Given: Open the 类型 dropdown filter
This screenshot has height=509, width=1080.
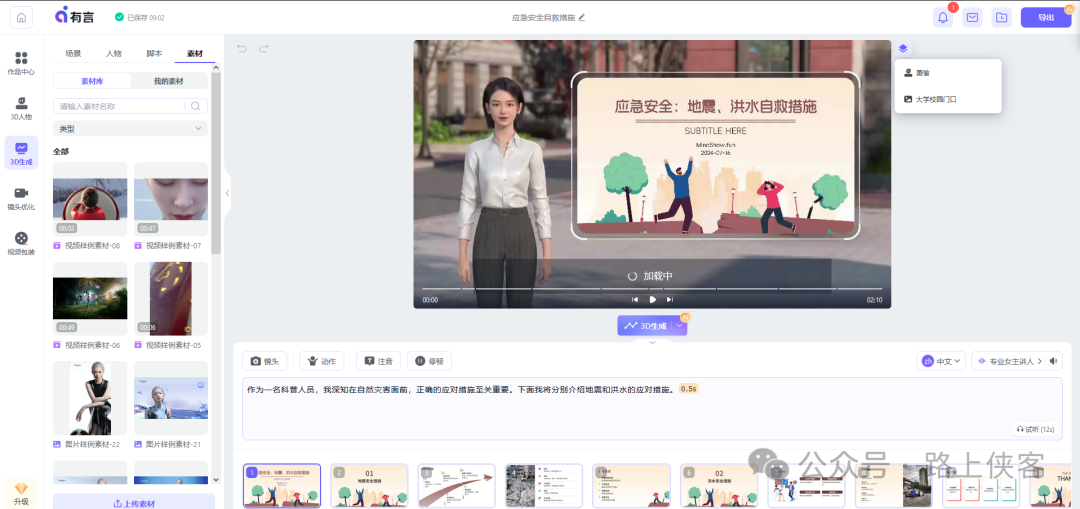Looking at the screenshot, I should click(130, 129).
